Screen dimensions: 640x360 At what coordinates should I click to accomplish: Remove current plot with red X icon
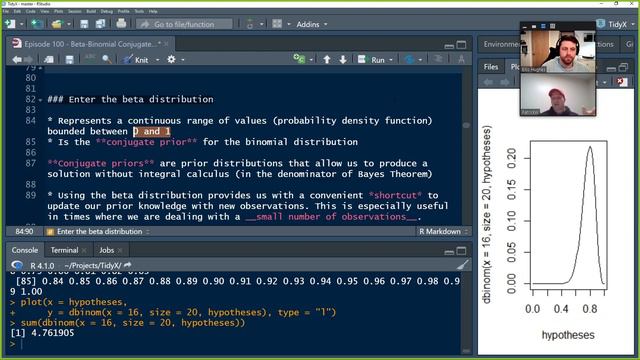click(621, 82)
